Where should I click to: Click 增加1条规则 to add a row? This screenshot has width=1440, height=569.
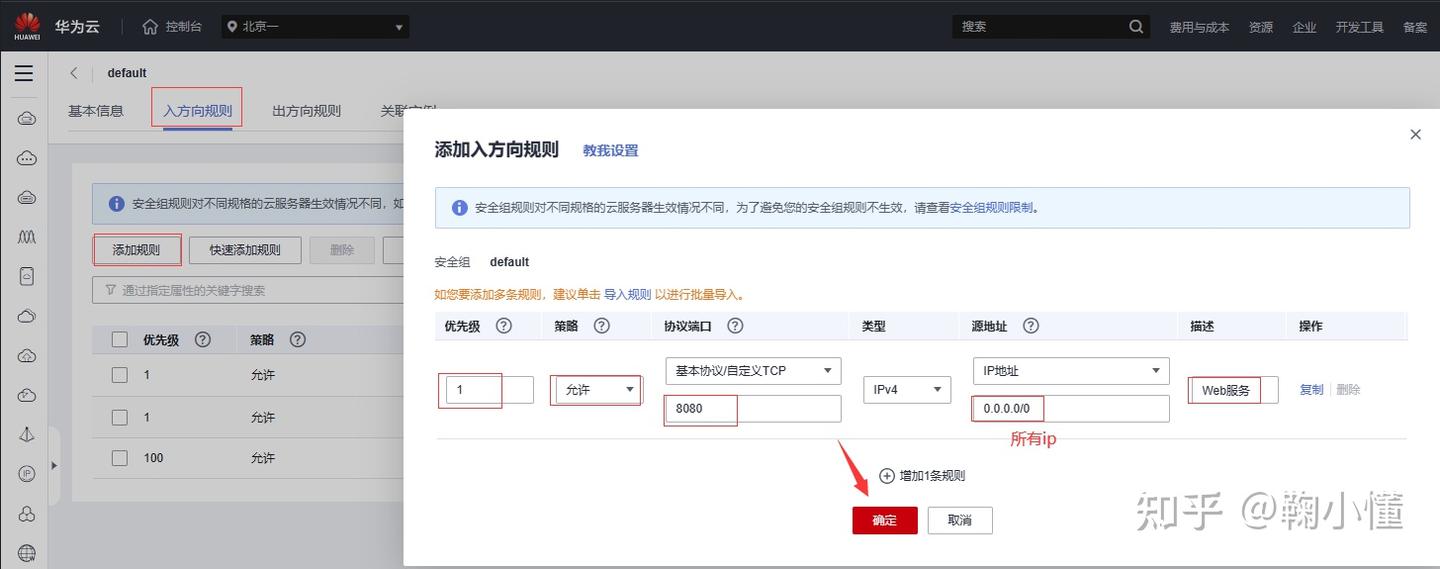click(x=922, y=476)
